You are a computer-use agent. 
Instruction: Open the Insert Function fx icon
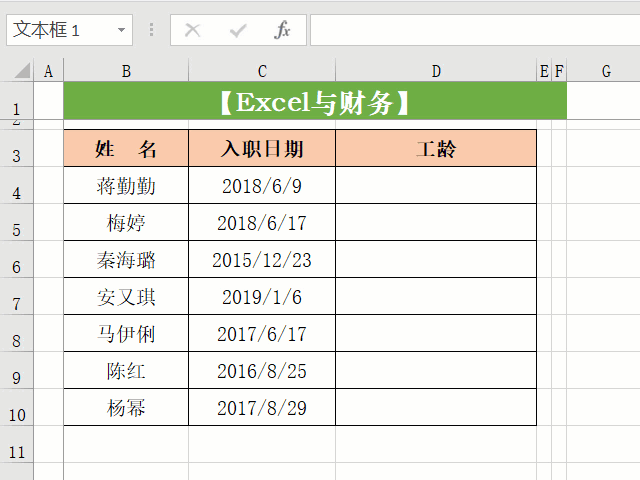pyautogui.click(x=282, y=30)
